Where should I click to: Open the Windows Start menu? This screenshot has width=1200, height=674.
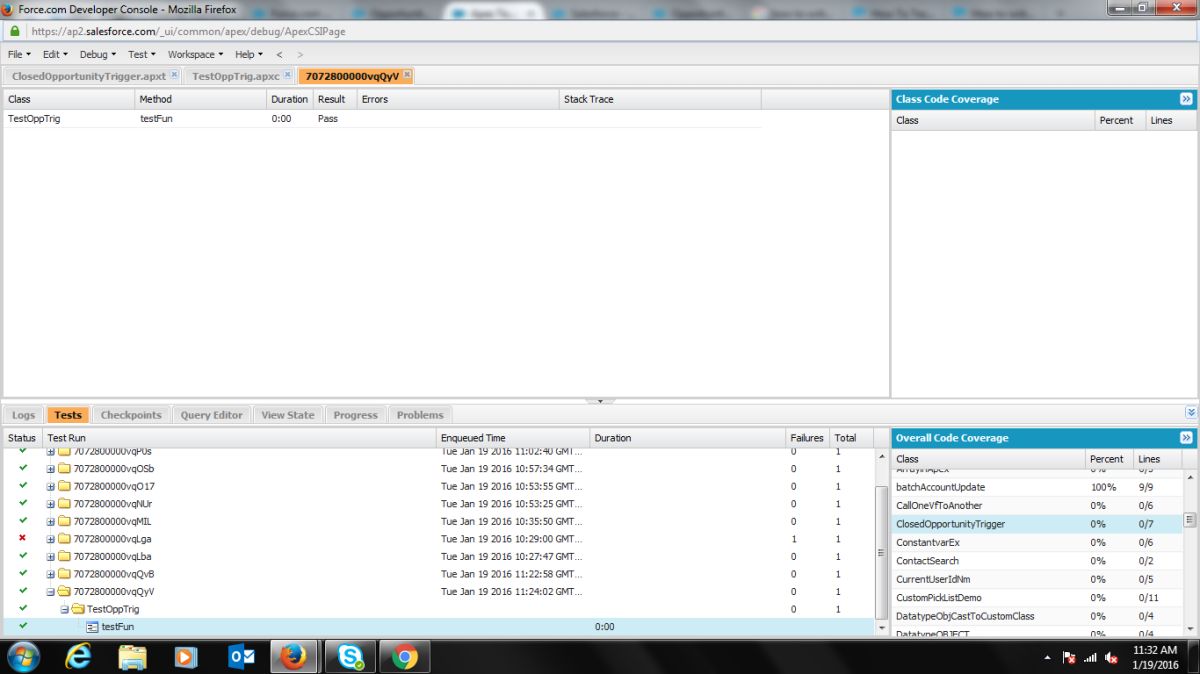(x=22, y=656)
